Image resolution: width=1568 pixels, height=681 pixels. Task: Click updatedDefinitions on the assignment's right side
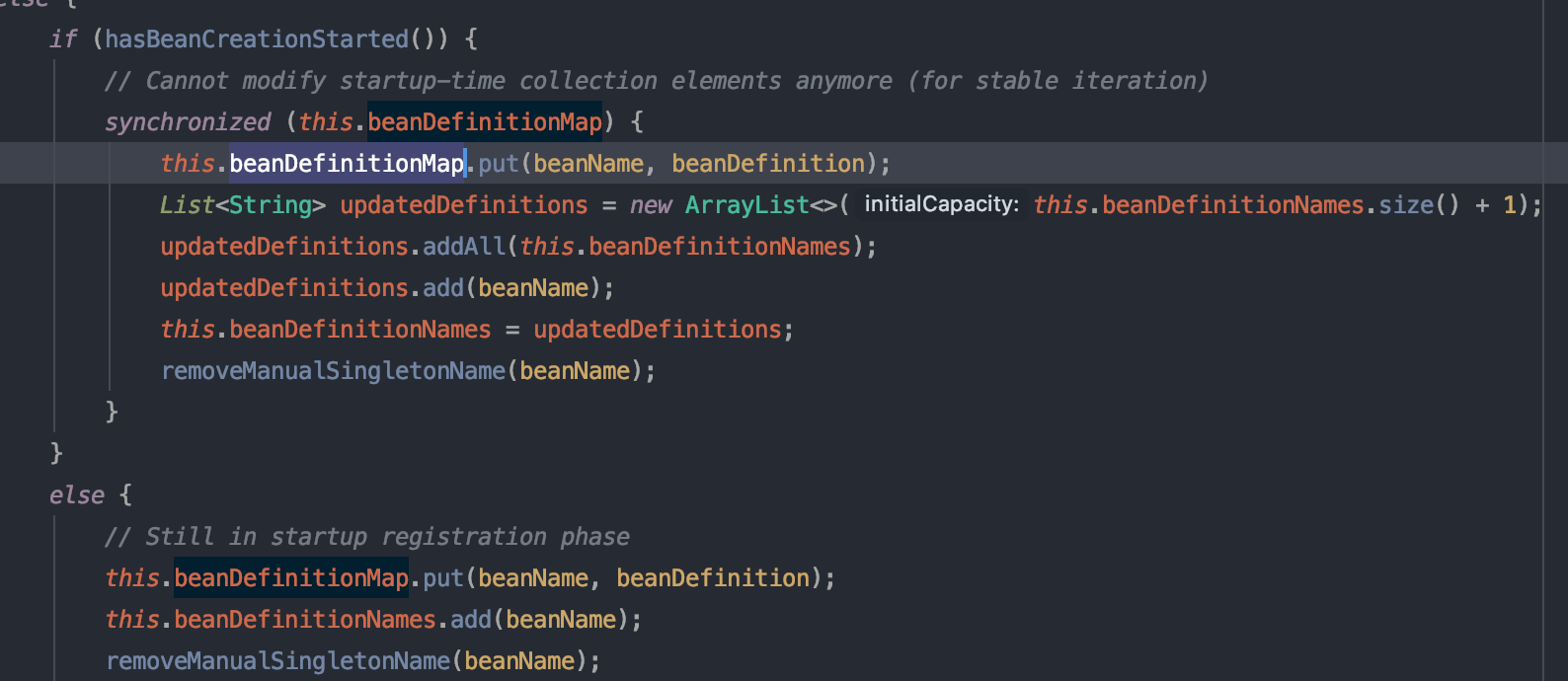[658, 330]
